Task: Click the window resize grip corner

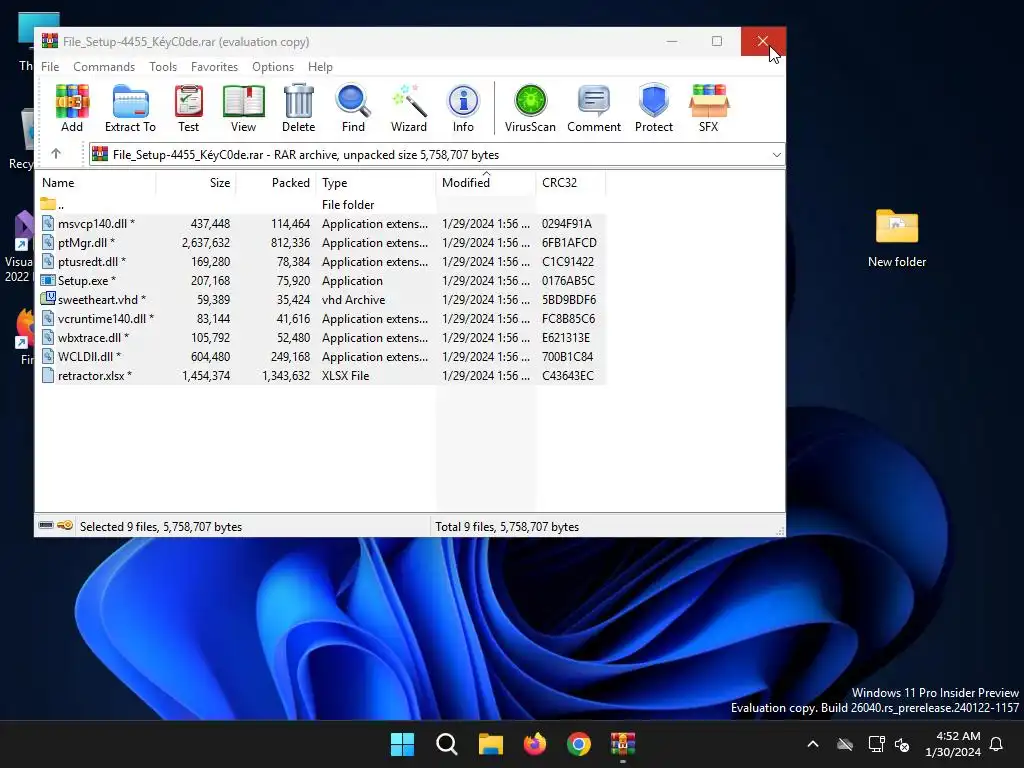Action: [780, 531]
